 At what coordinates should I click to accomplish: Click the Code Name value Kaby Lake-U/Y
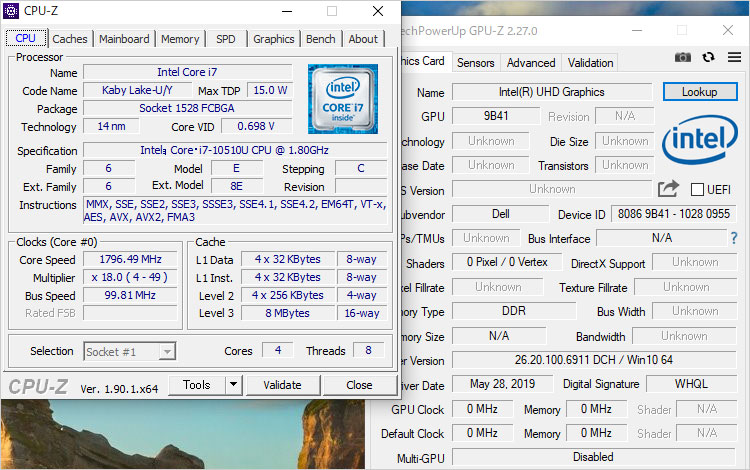tap(137, 90)
